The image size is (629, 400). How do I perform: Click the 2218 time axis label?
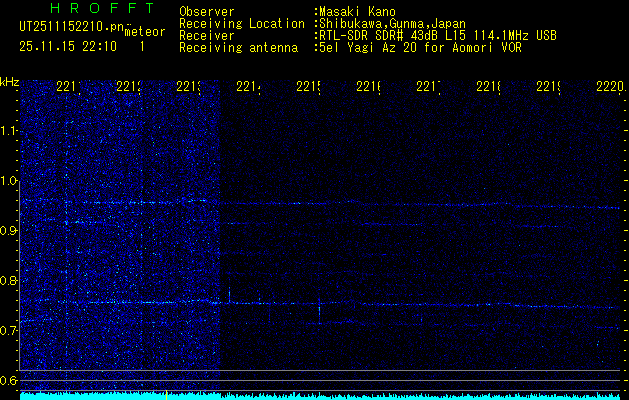click(488, 86)
